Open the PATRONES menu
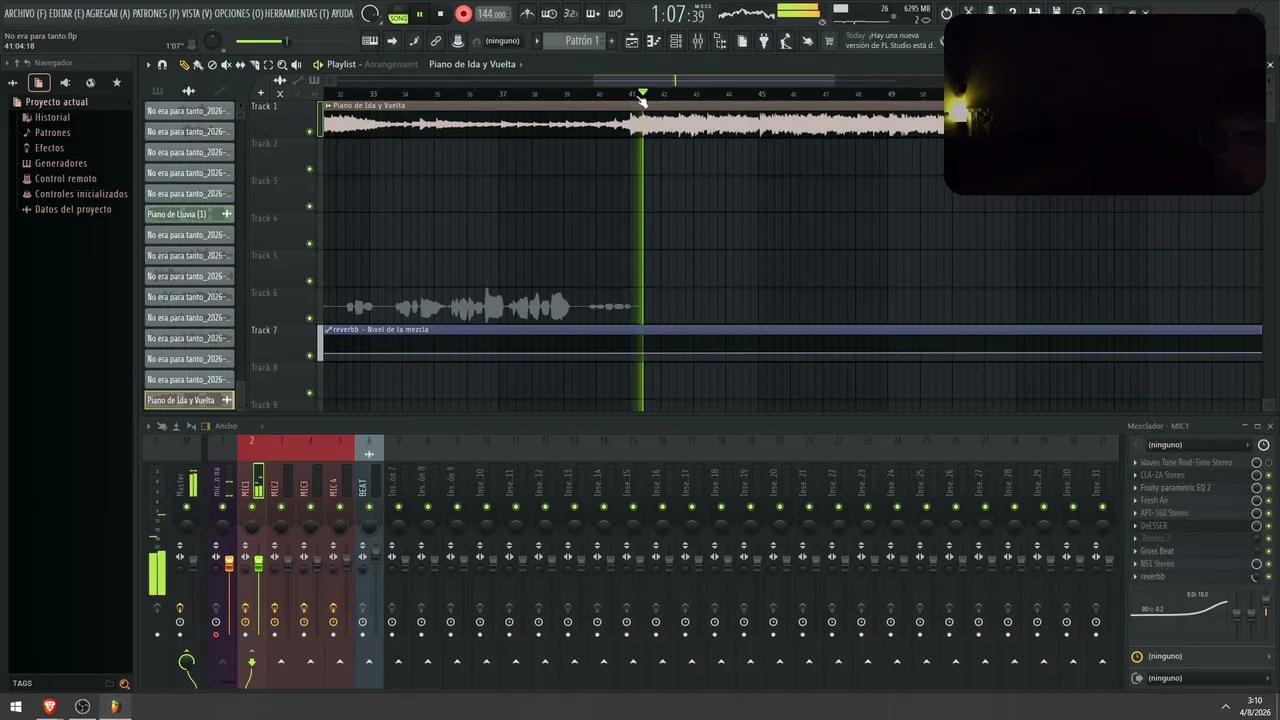Image resolution: width=1280 pixels, height=720 pixels. pos(156,14)
